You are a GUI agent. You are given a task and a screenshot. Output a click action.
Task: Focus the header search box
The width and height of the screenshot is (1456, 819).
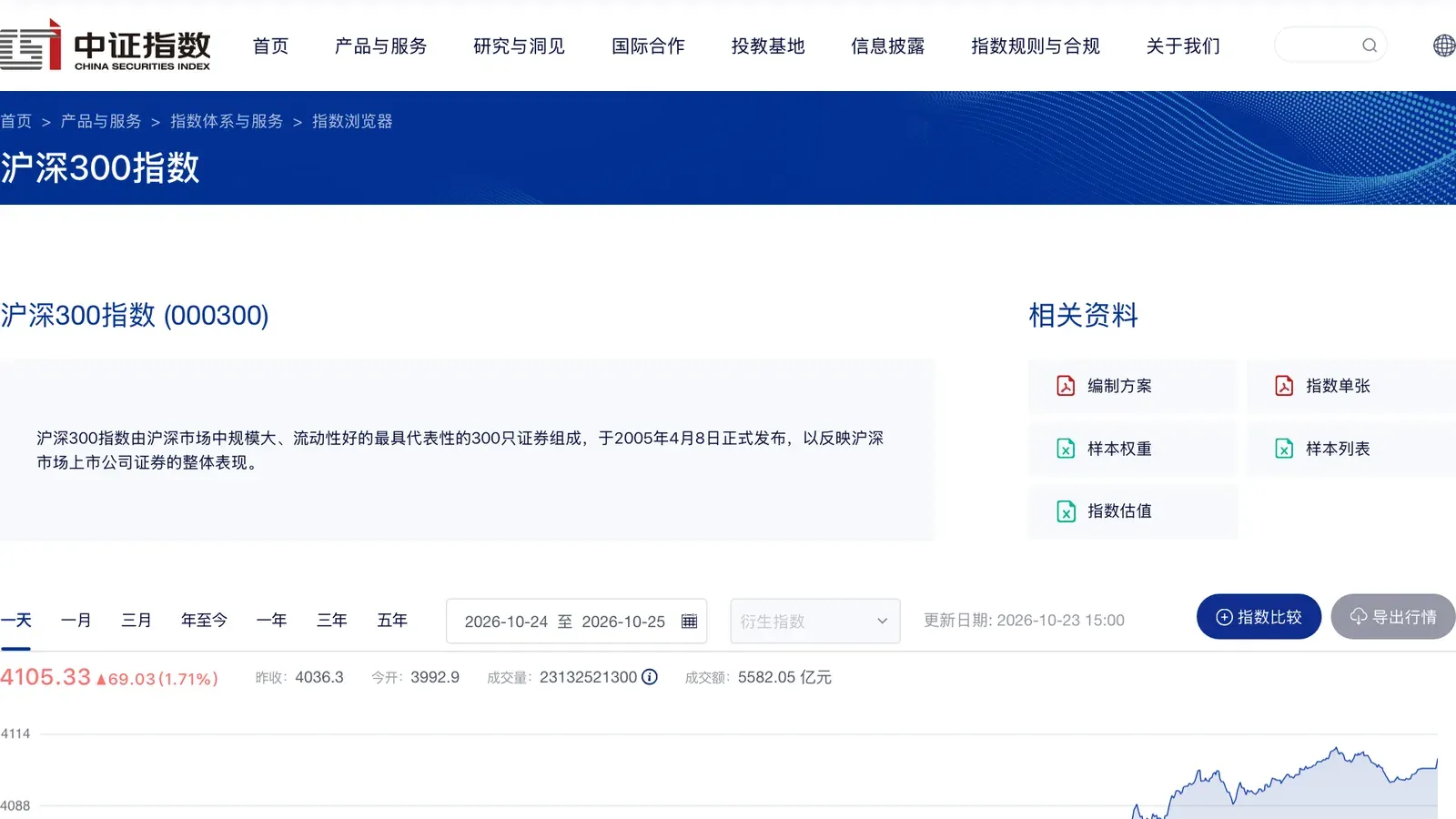1330,45
